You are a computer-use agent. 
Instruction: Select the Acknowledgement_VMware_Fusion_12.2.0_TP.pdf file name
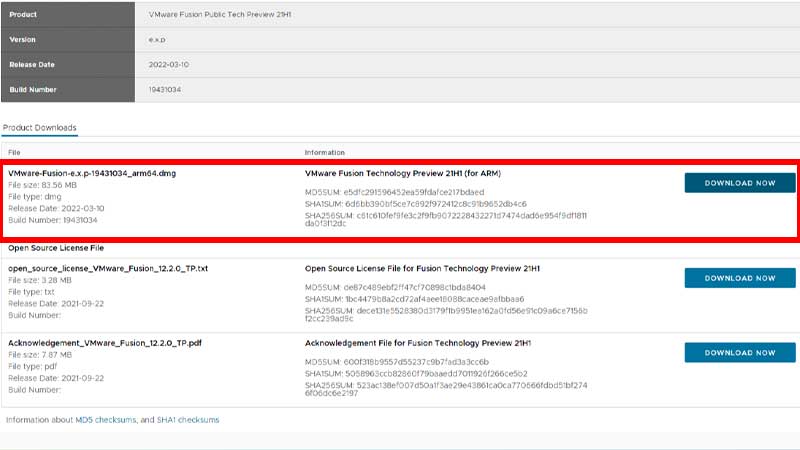click(105, 343)
